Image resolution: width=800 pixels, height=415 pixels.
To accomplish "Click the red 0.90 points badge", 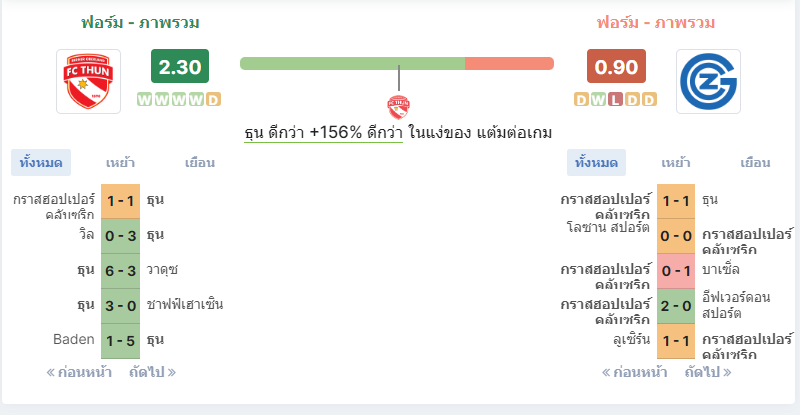I will (616, 66).
